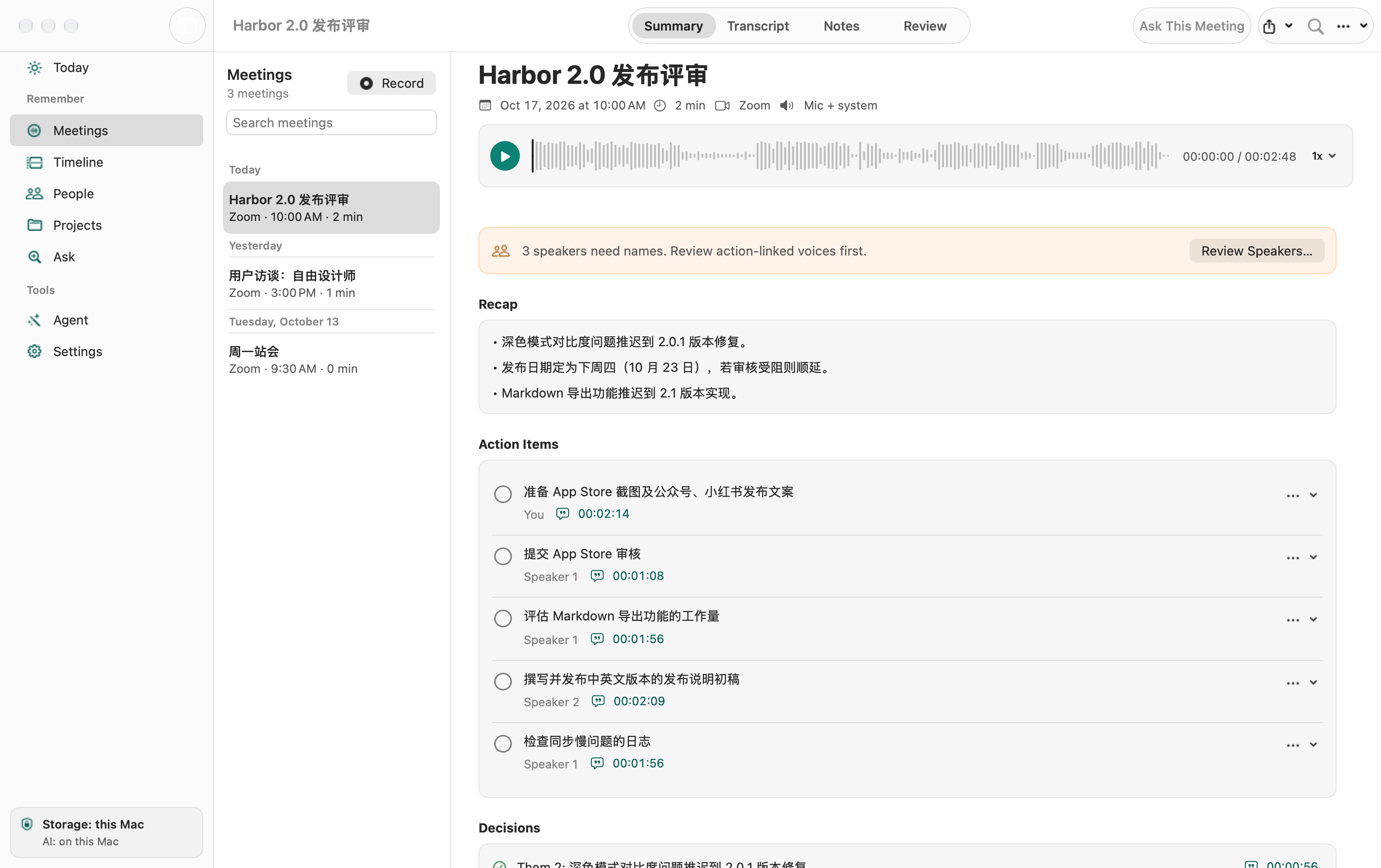Viewport: 1381px width, 868px height.
Task: Open Agent tool in sidebar
Action: tap(107, 320)
